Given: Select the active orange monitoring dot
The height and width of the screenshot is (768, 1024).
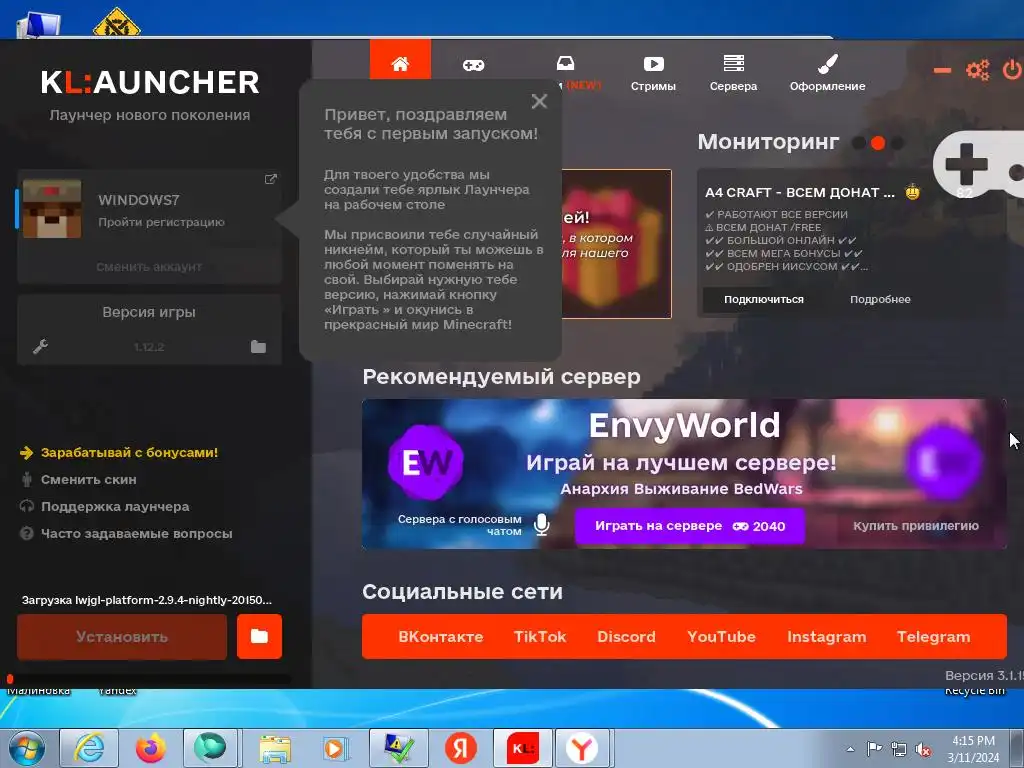Looking at the screenshot, I should pos(878,142).
